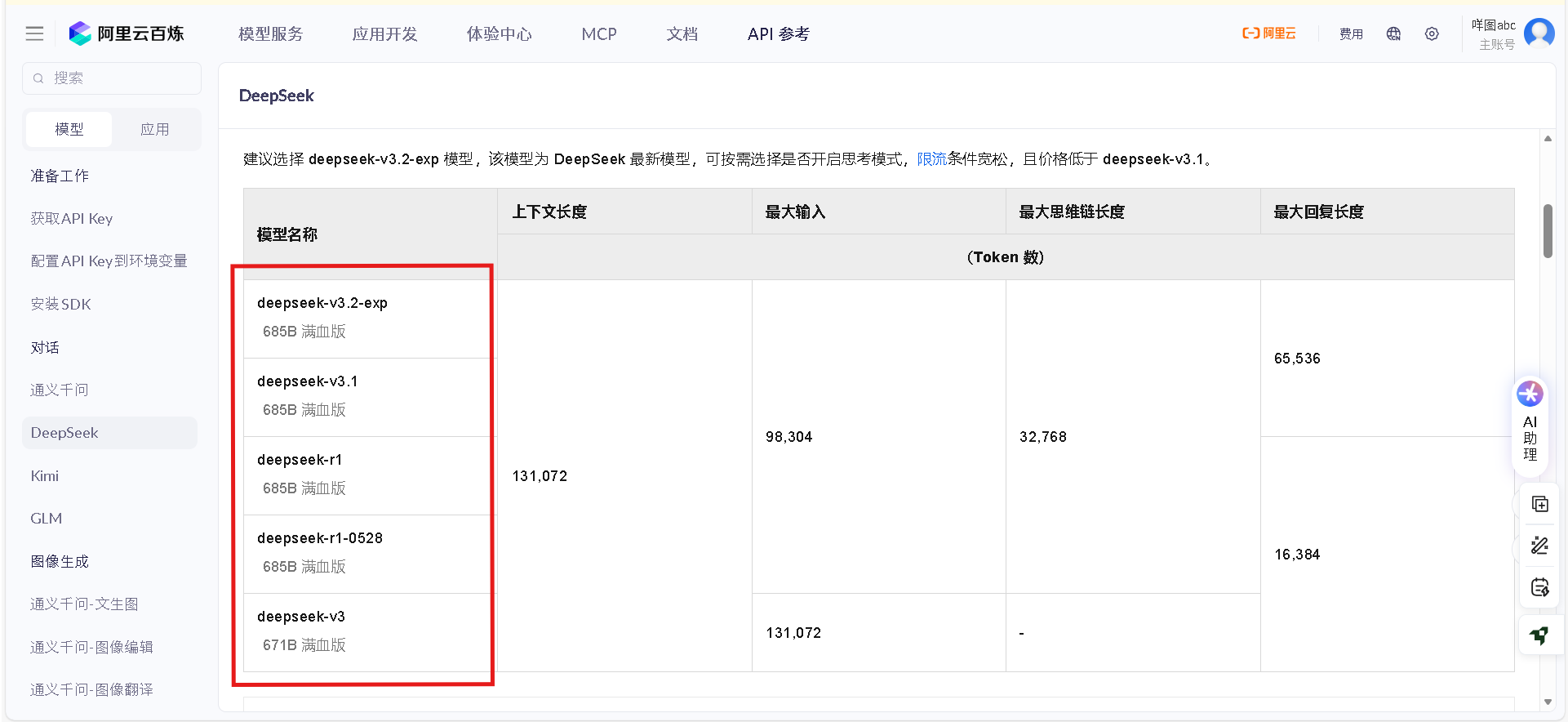Open 获取API Key sidebar item
The image size is (1568, 722).
click(72, 218)
